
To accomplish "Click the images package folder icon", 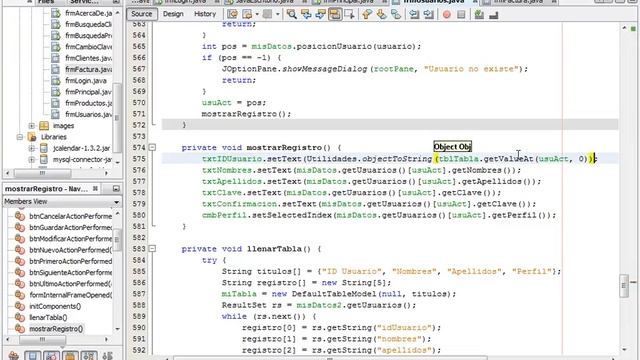I will tap(44, 126).
